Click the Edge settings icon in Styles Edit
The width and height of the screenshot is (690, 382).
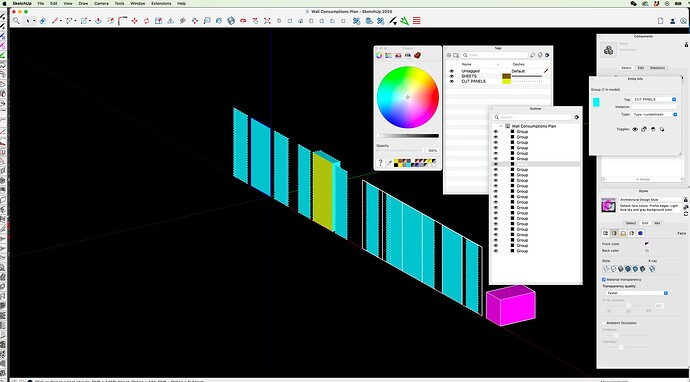pos(606,233)
